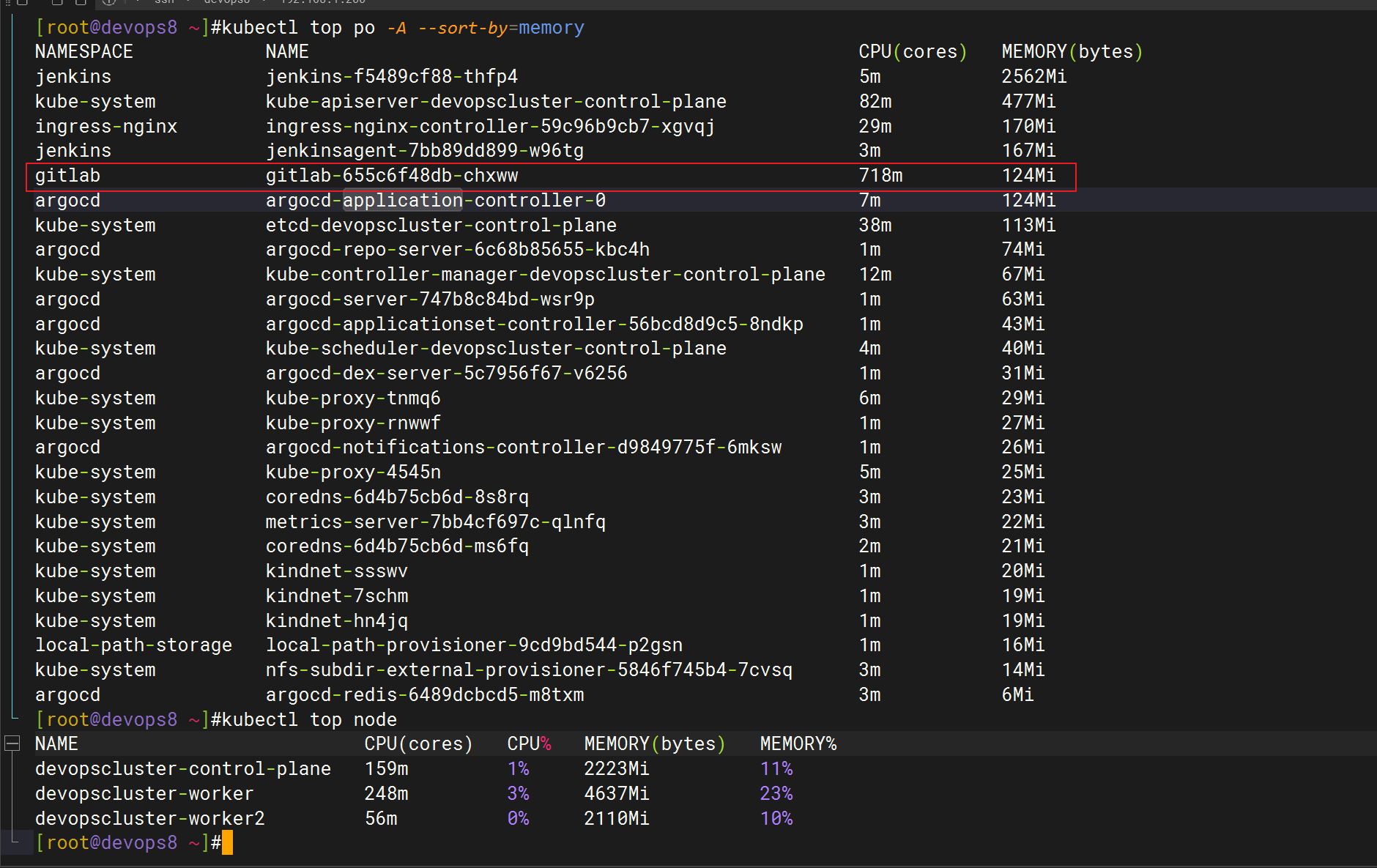This screenshot has width=1377, height=868.
Task: Select node devopscluster-control-plane in node table
Action: pos(183,769)
